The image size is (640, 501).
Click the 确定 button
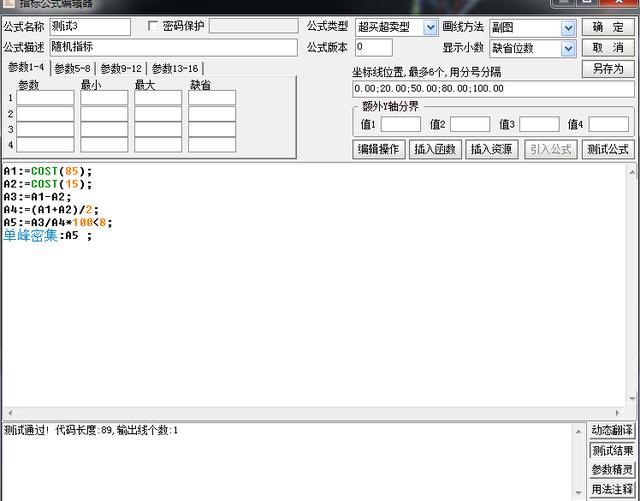coord(607,27)
